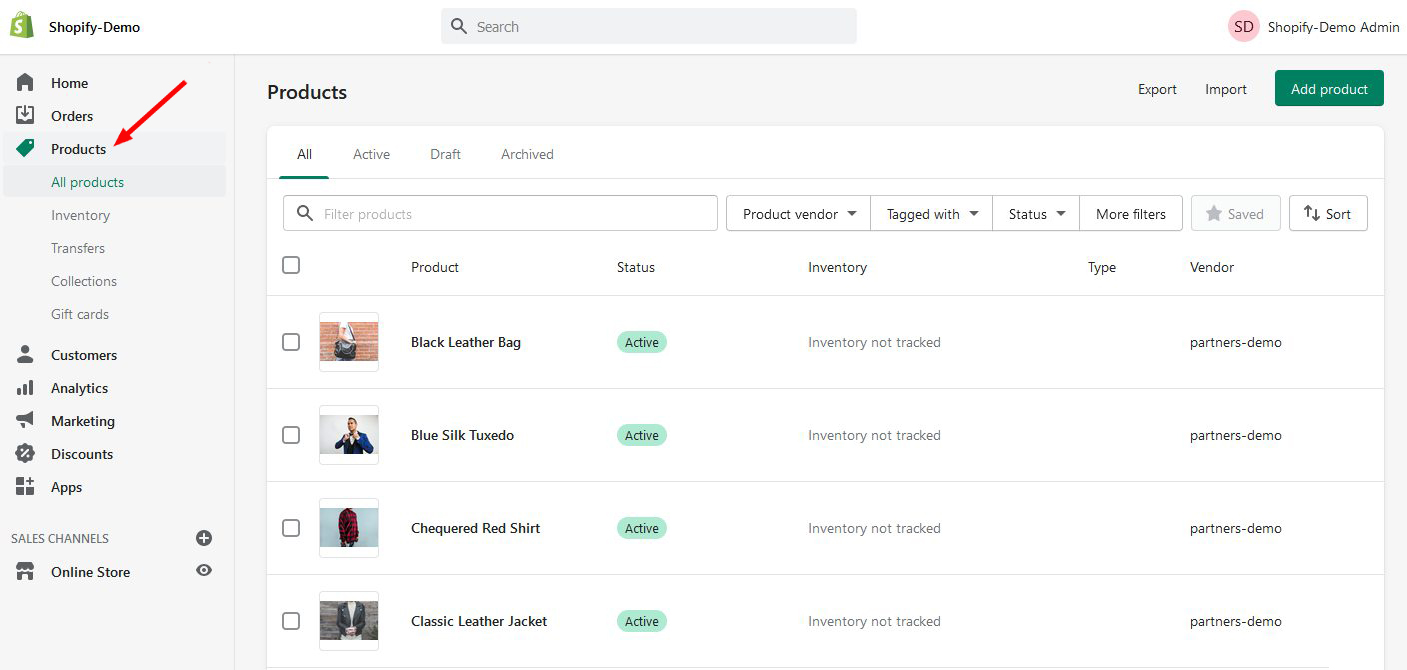Expand the Product vendor filter dropdown
1407x670 pixels.
799,214
